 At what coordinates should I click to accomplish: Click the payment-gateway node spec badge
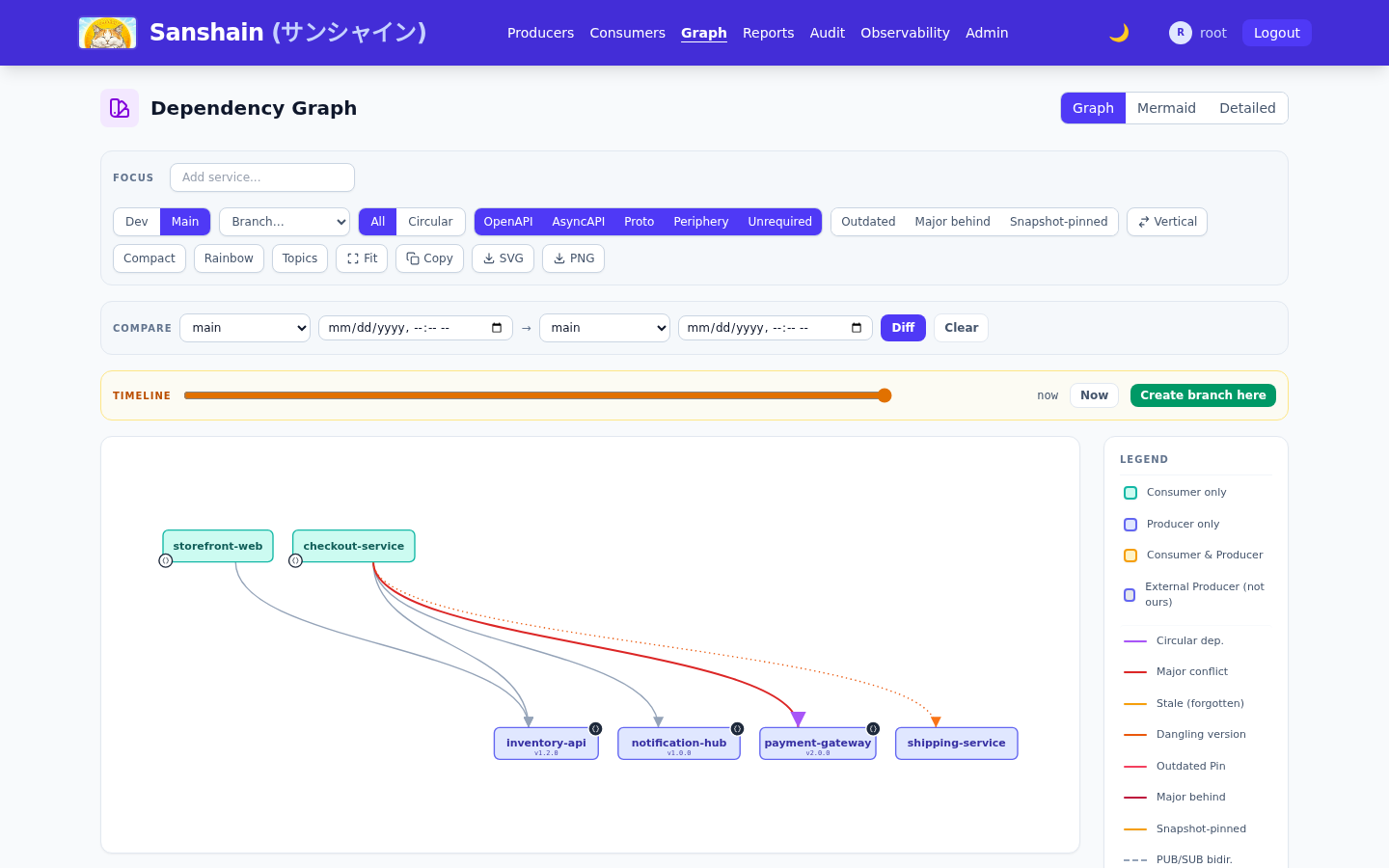point(873,729)
